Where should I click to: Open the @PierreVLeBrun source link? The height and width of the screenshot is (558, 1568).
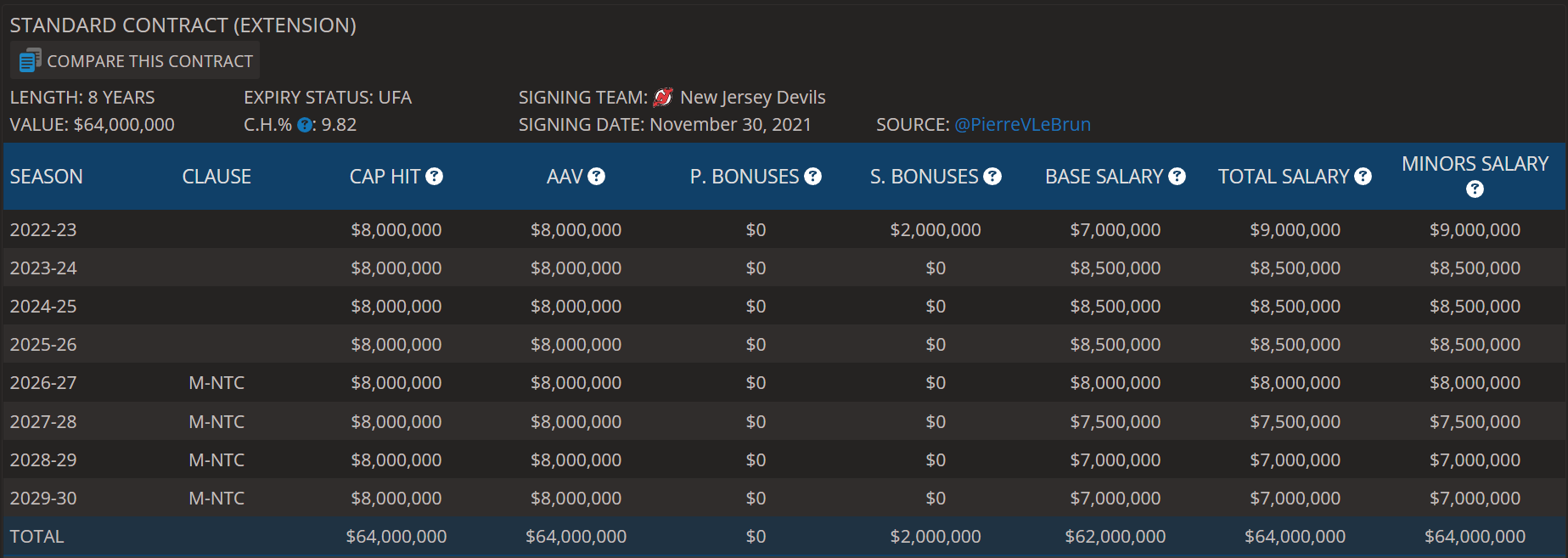(1022, 125)
